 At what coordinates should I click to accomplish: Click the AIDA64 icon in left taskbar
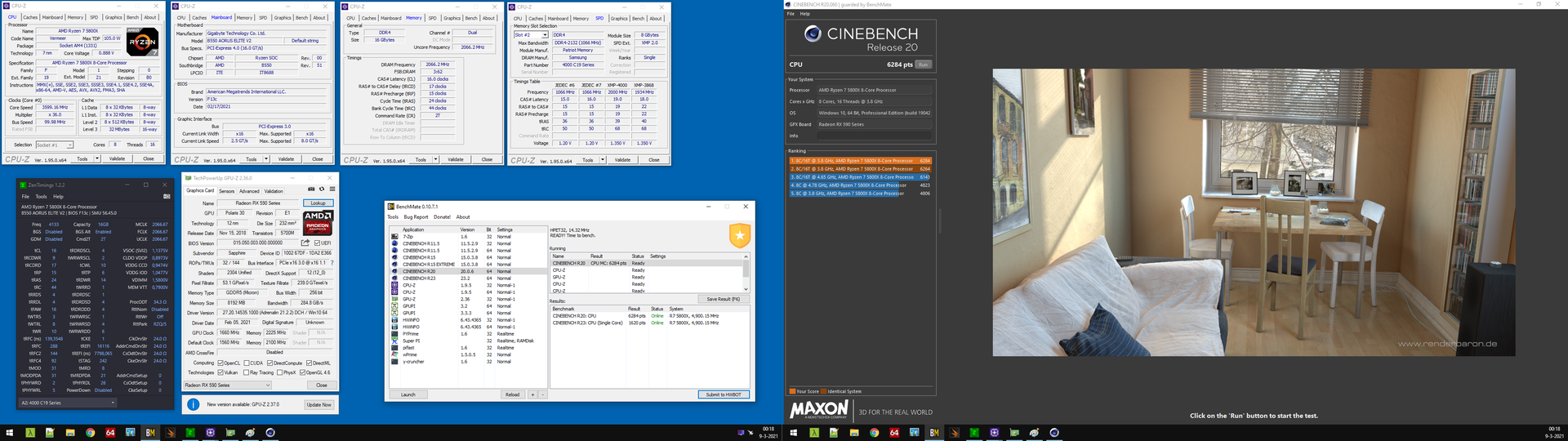pos(110,433)
